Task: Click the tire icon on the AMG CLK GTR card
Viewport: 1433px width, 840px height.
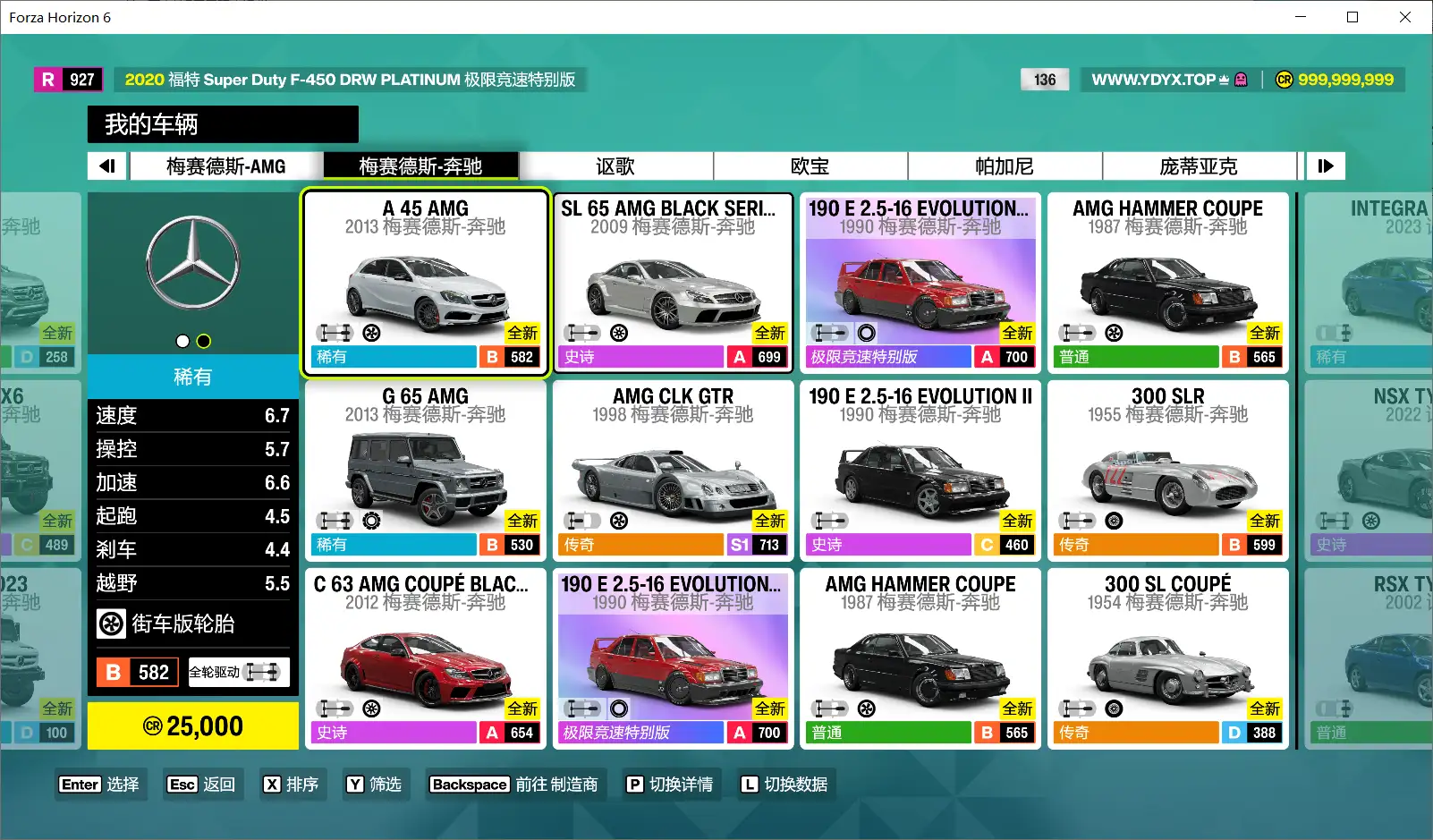Action: (x=619, y=521)
